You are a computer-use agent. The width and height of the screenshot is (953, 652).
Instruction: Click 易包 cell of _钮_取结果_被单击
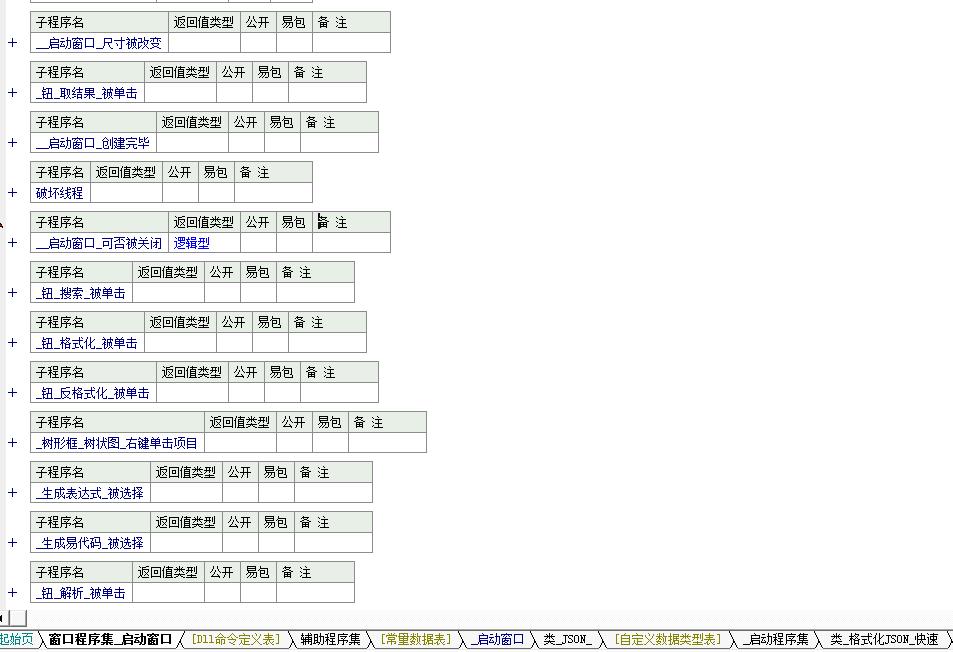coord(270,93)
